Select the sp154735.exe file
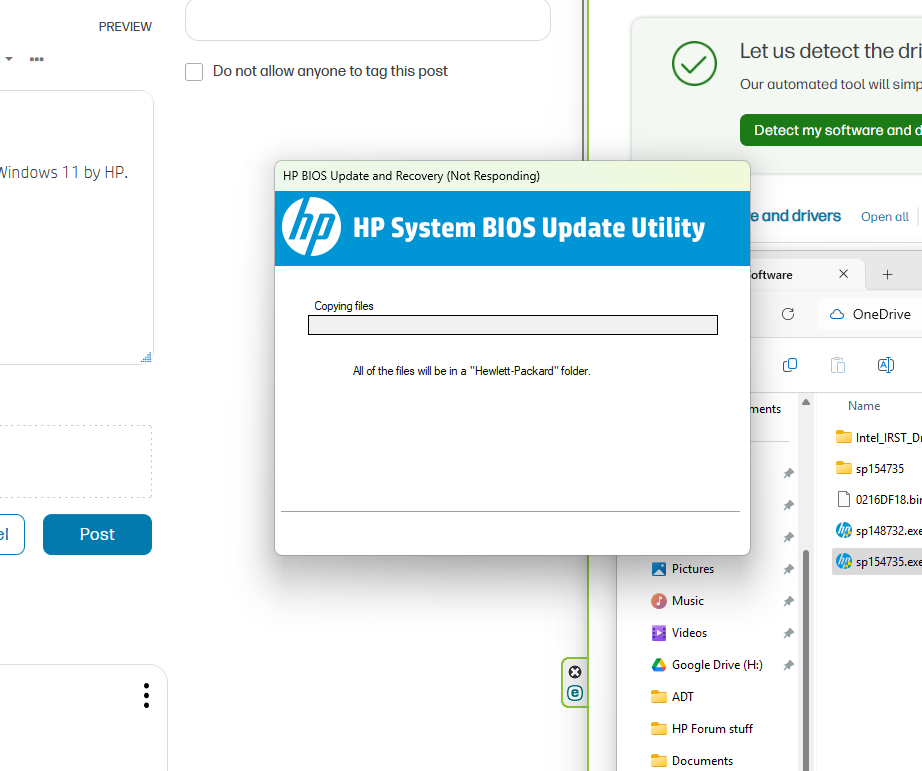Image resolution: width=922 pixels, height=771 pixels. tap(878, 562)
